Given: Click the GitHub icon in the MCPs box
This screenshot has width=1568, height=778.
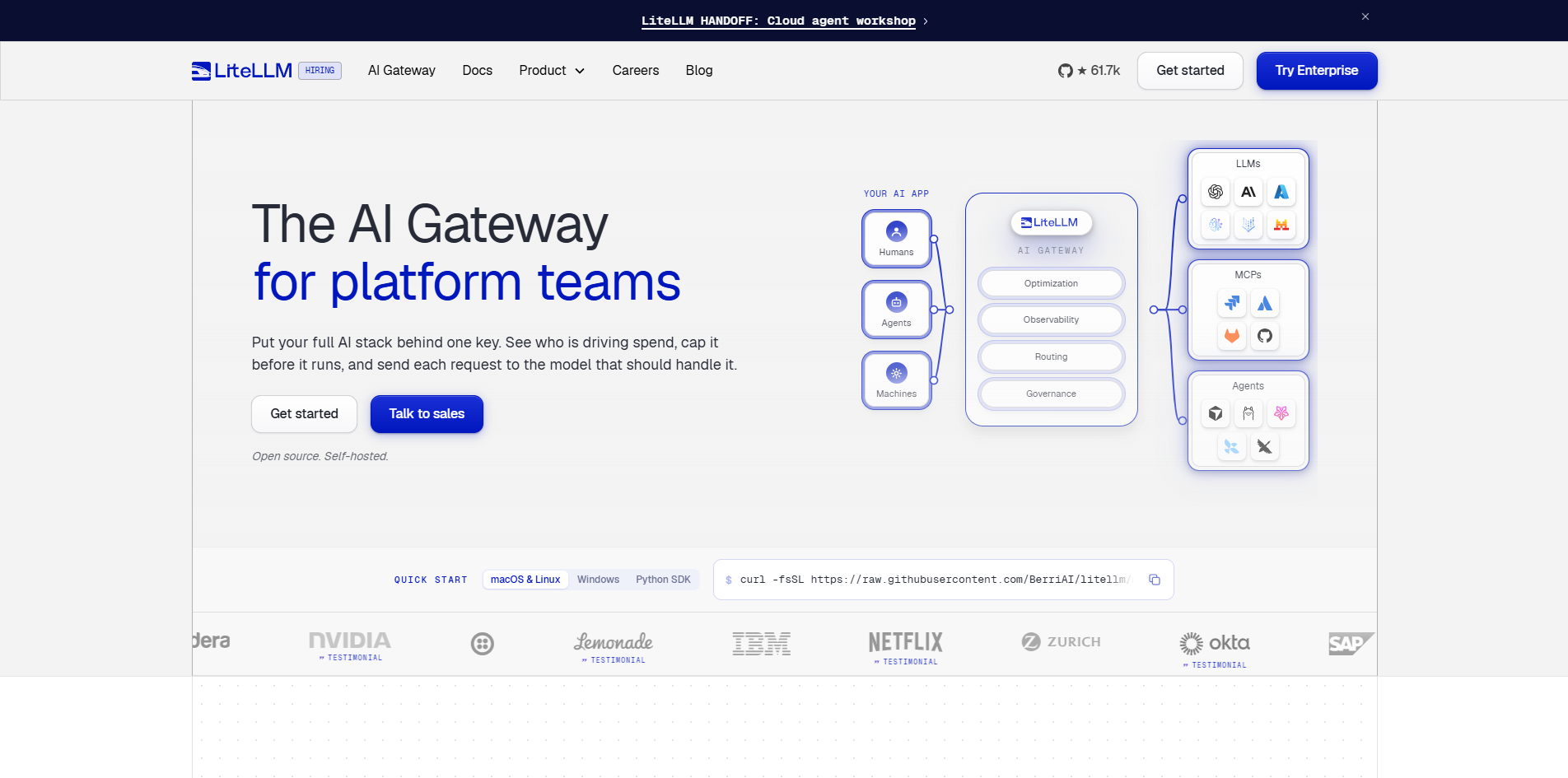Looking at the screenshot, I should (1265, 336).
